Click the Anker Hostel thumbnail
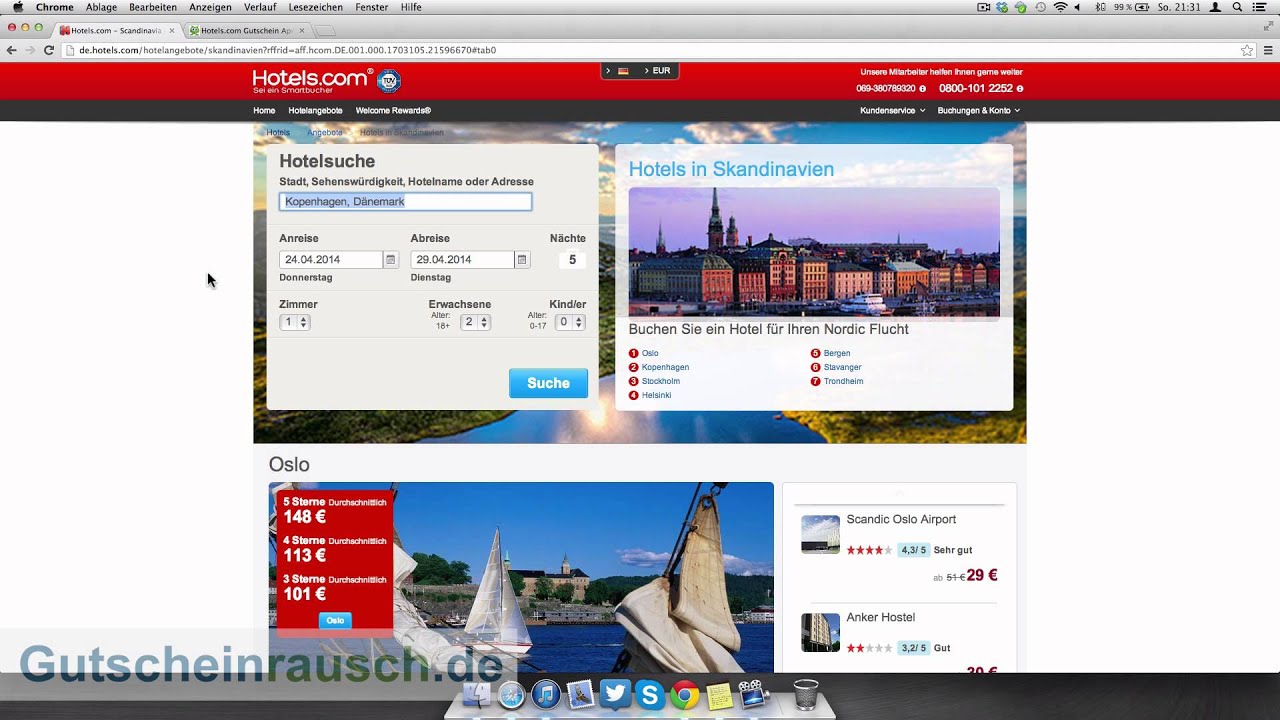Viewport: 1280px width, 720px height. pos(820,632)
